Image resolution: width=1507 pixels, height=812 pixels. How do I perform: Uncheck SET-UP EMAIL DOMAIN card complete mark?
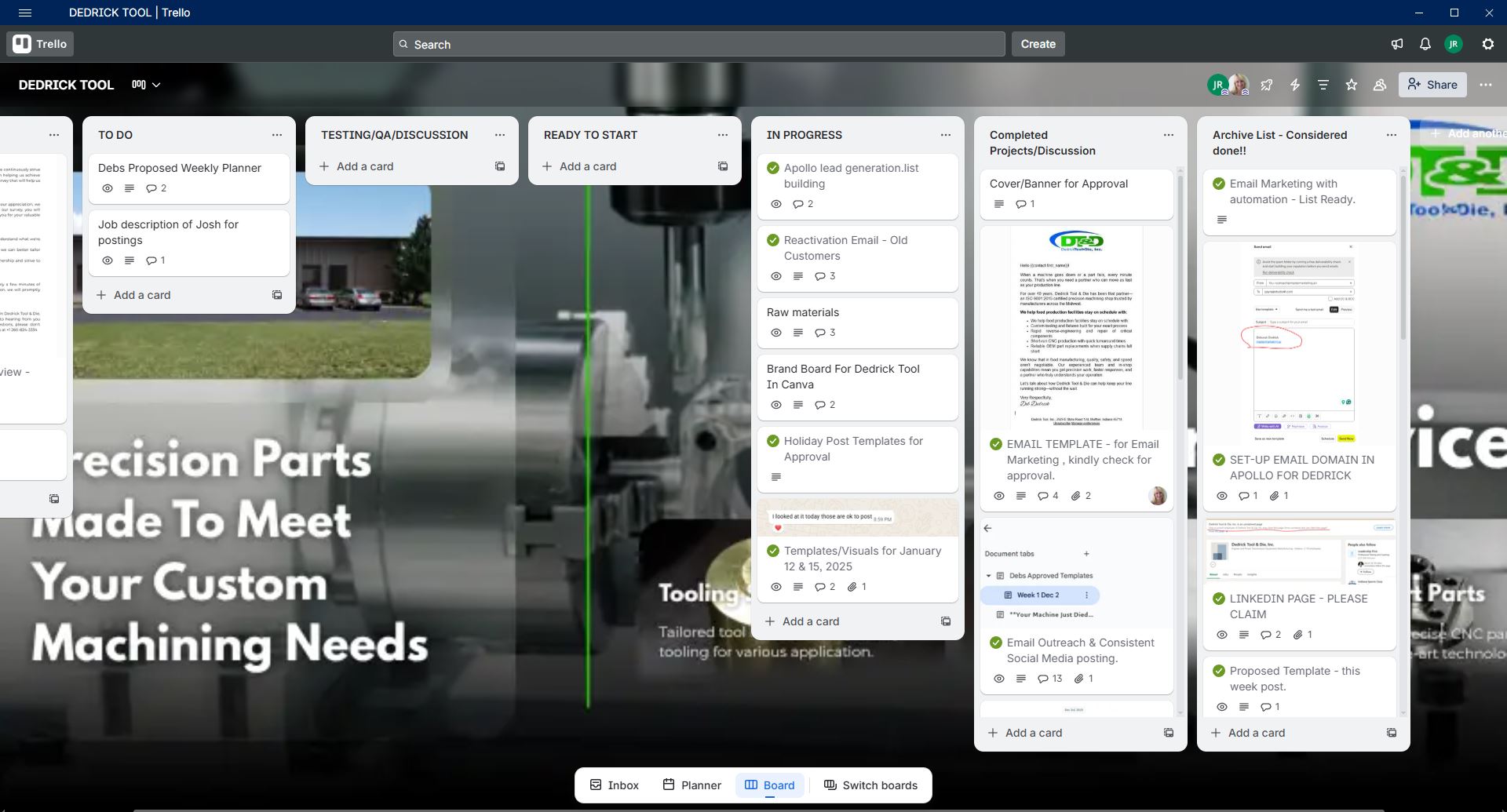point(1219,460)
